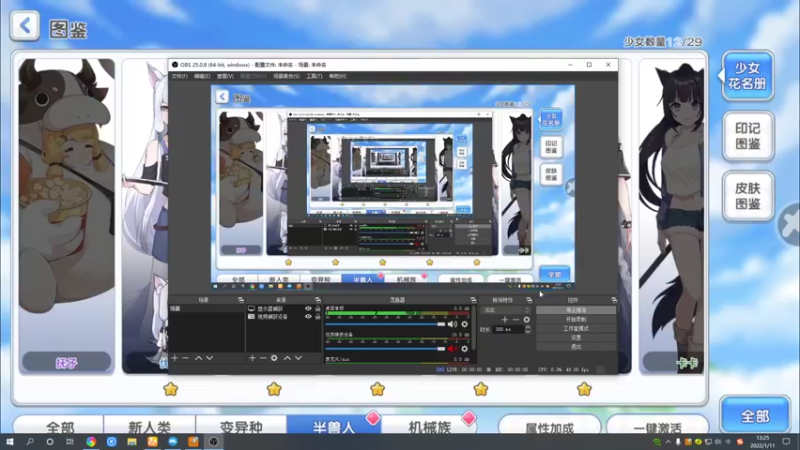This screenshot has height=450, width=800.
Task: Open source properties gear in Sources panel
Action: pos(274,358)
